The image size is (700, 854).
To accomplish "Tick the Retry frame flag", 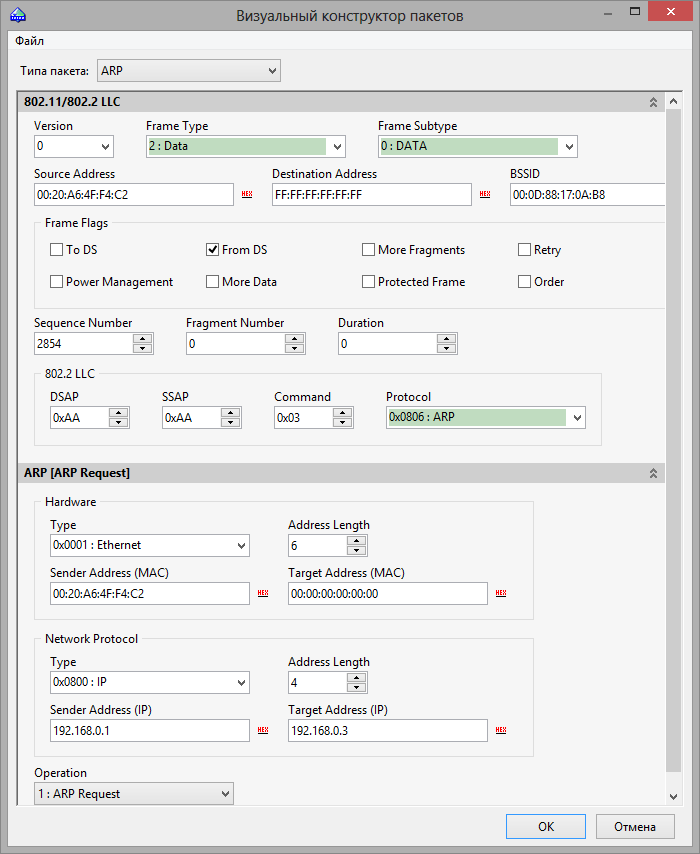I will tap(524, 249).
